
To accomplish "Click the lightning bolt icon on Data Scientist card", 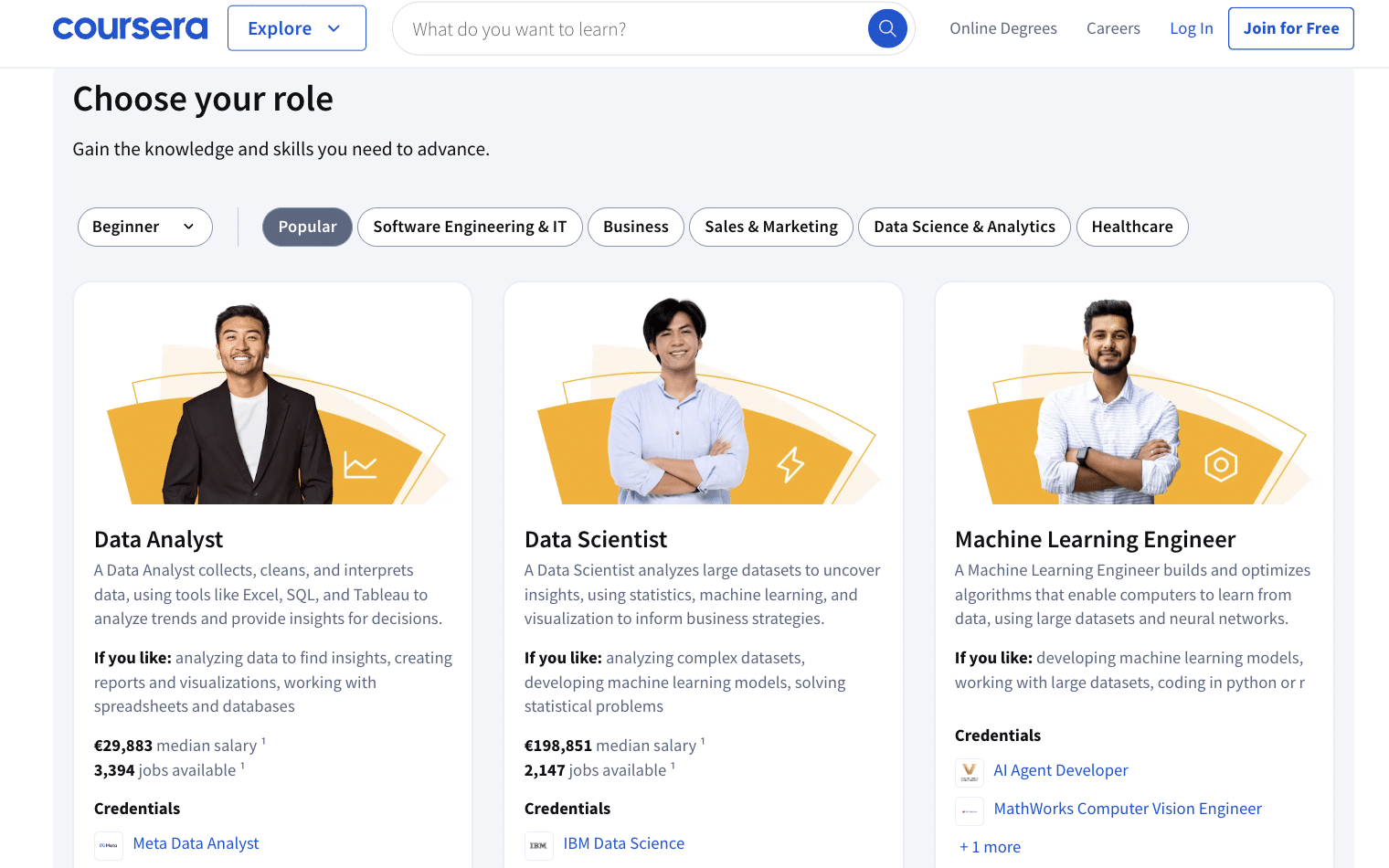I will [x=790, y=464].
